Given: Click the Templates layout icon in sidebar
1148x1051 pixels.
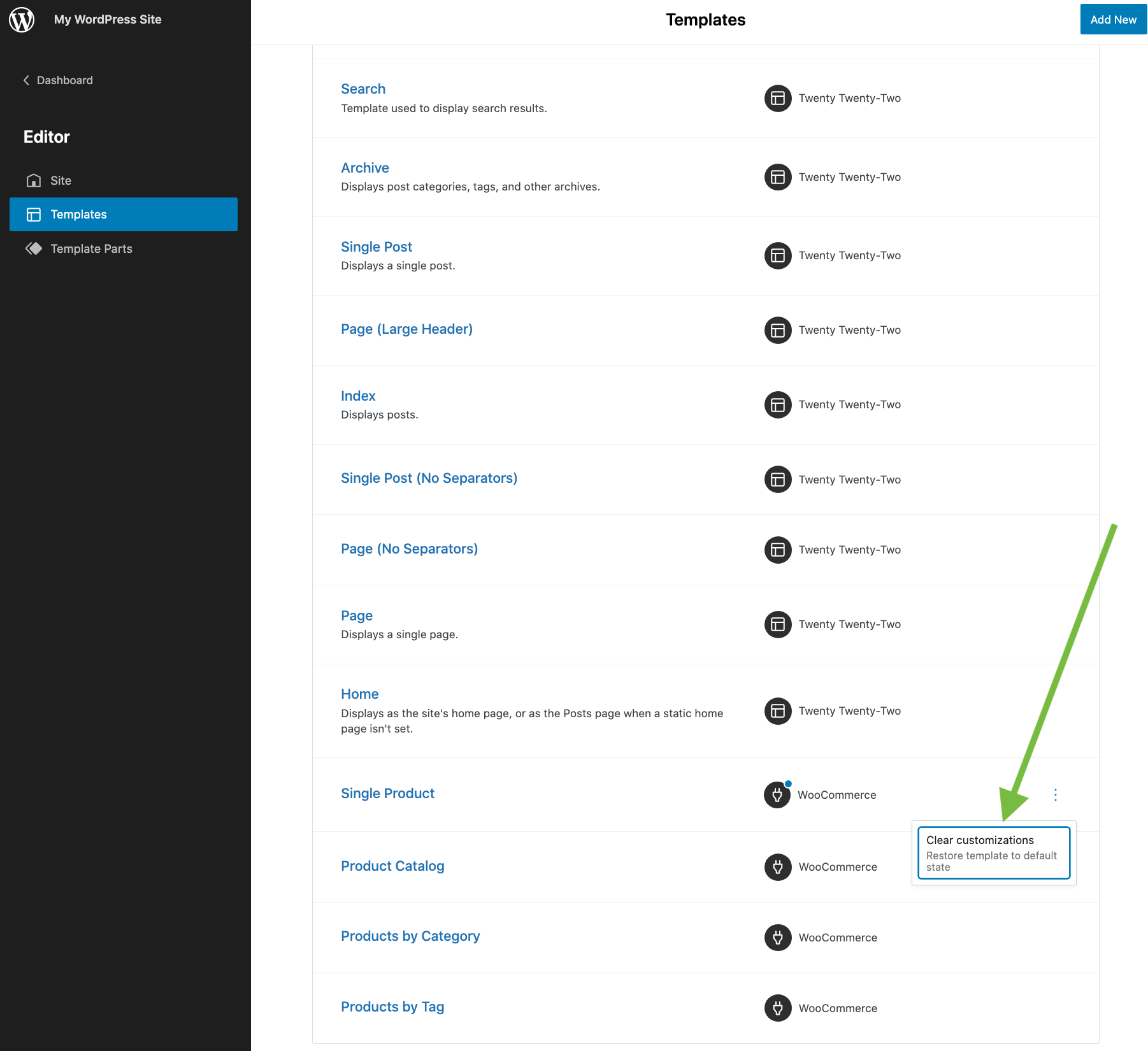Looking at the screenshot, I should [x=34, y=215].
